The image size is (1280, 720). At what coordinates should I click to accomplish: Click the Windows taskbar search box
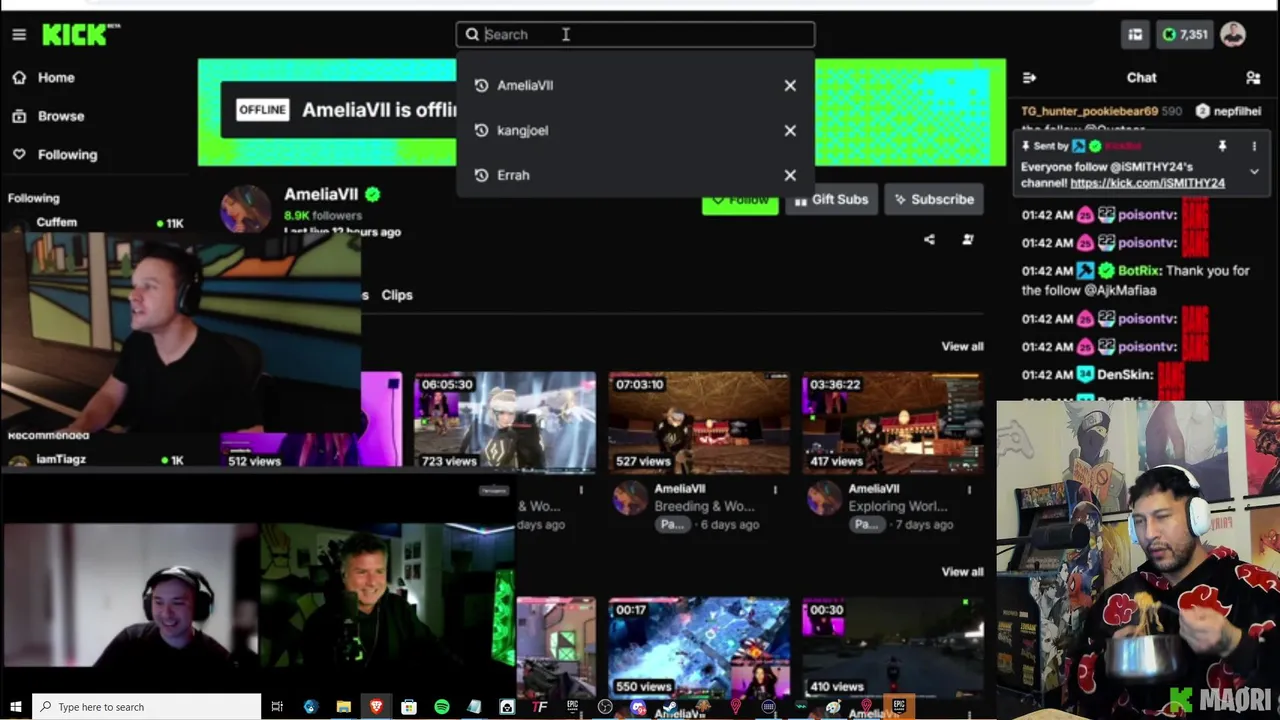coord(147,707)
